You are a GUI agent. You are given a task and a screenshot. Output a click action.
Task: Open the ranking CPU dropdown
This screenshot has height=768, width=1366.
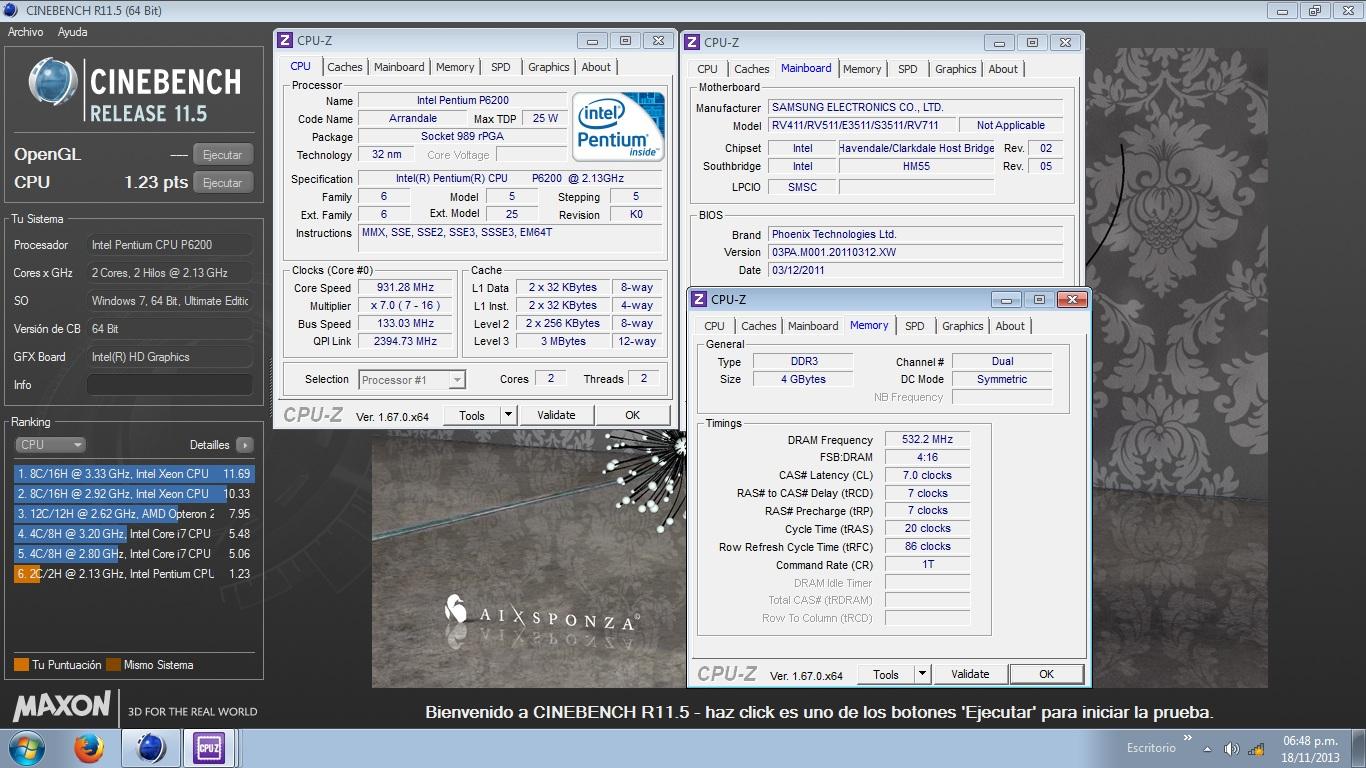(x=50, y=445)
